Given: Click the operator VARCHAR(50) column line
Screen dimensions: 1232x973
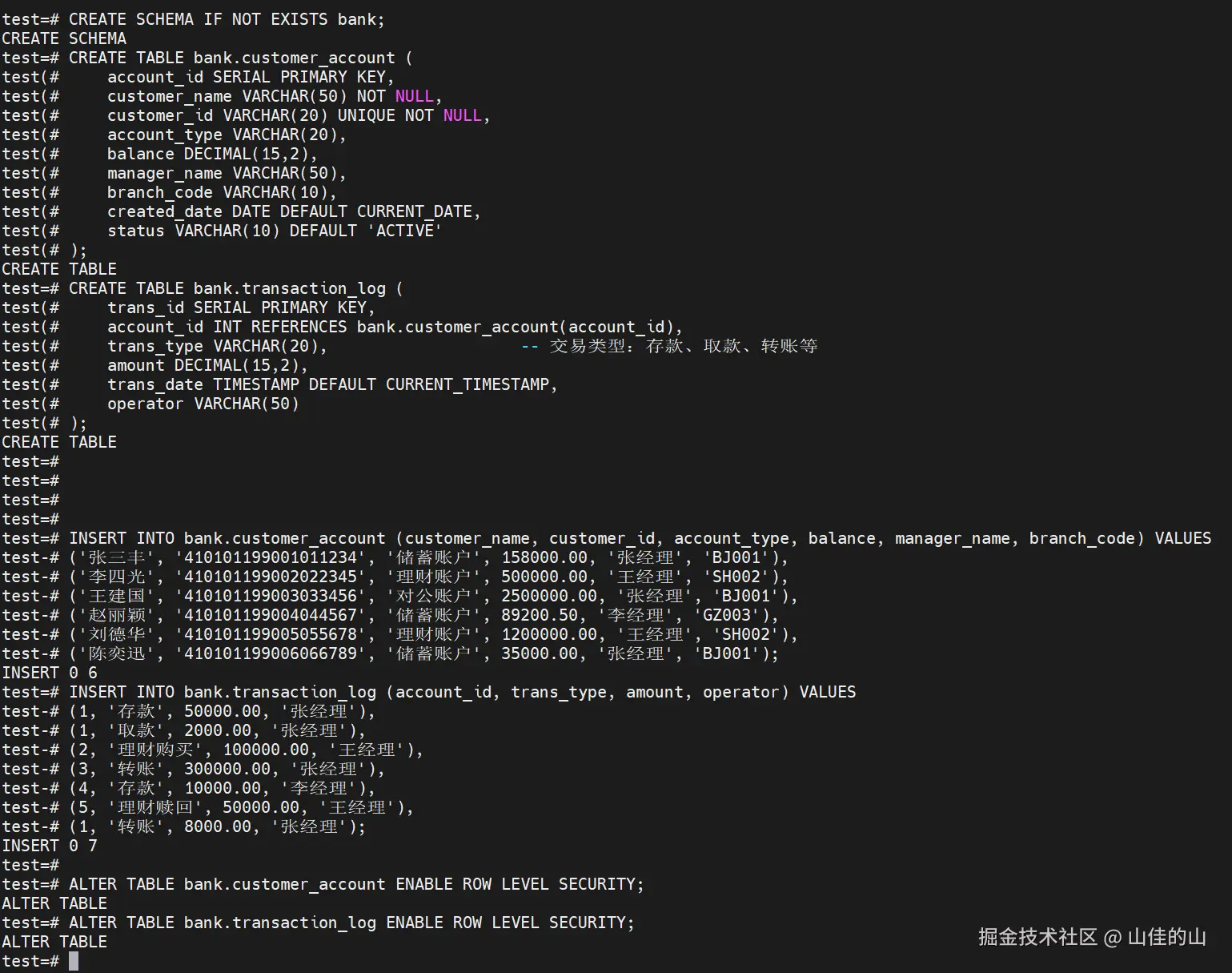Looking at the screenshot, I should (203, 404).
